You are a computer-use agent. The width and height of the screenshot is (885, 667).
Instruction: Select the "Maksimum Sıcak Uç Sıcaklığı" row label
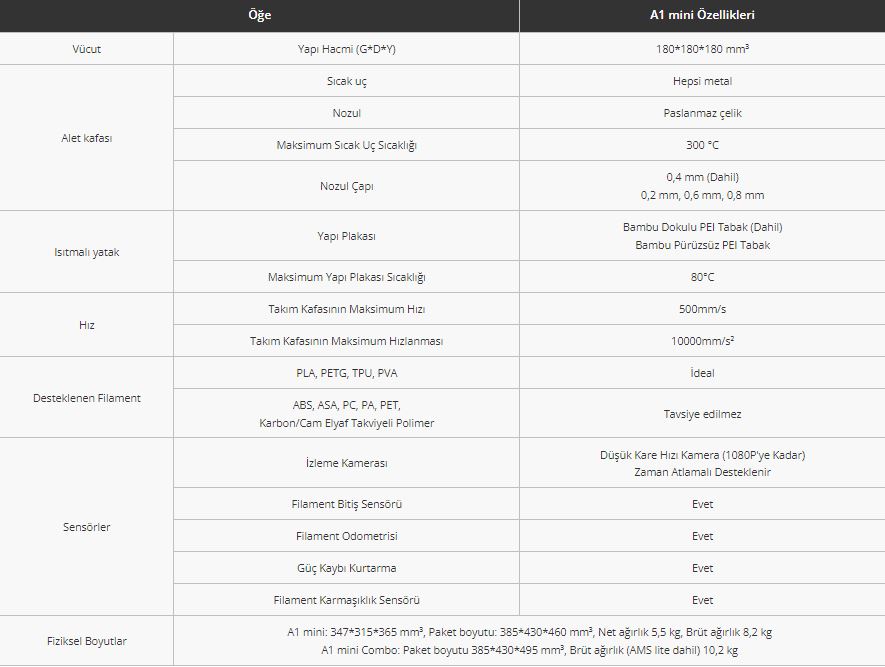coord(346,145)
